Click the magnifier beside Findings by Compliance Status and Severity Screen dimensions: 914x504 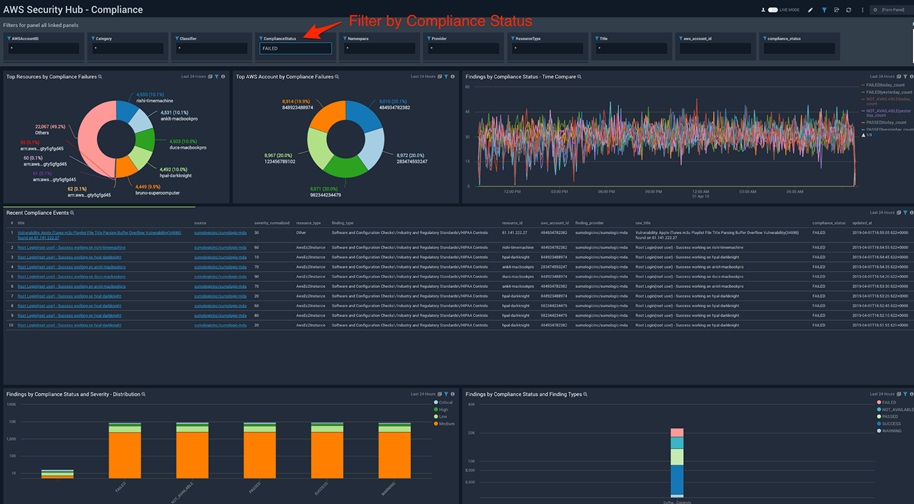(144, 394)
